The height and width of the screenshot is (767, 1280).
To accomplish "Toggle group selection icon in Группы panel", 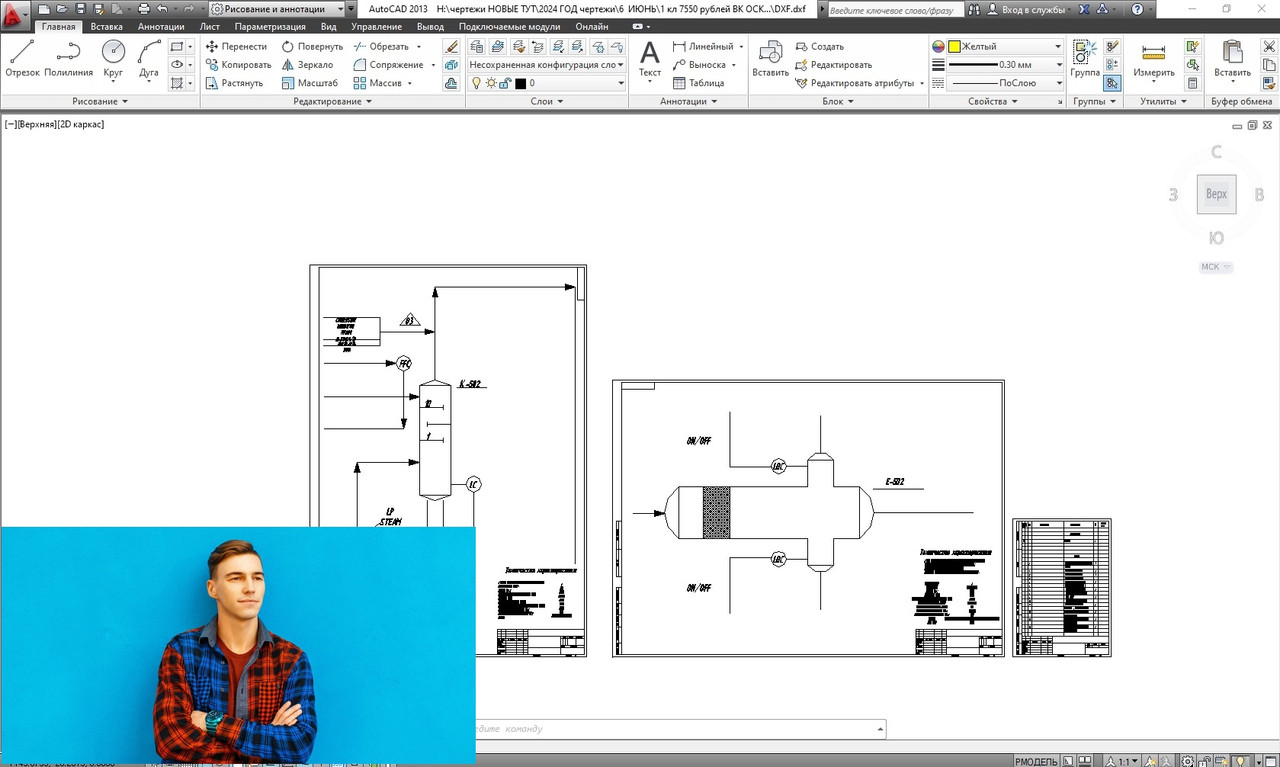I will point(1112,84).
